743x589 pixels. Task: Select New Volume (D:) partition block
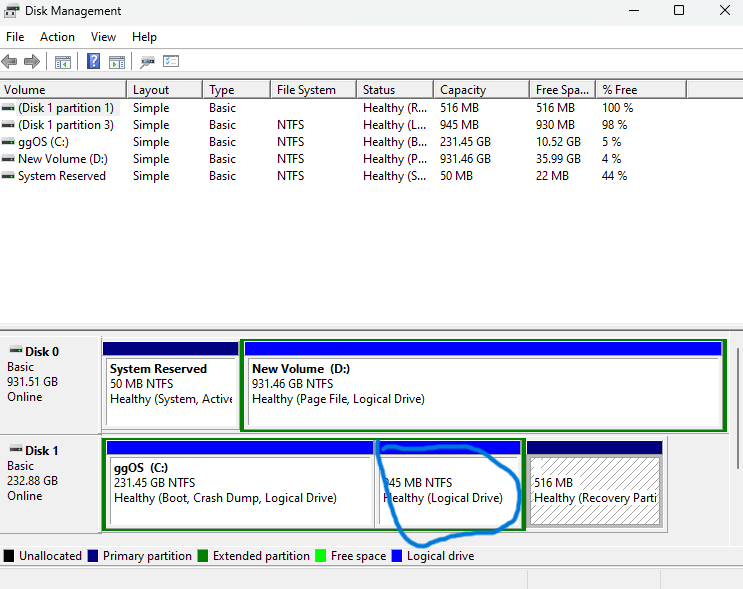point(483,385)
